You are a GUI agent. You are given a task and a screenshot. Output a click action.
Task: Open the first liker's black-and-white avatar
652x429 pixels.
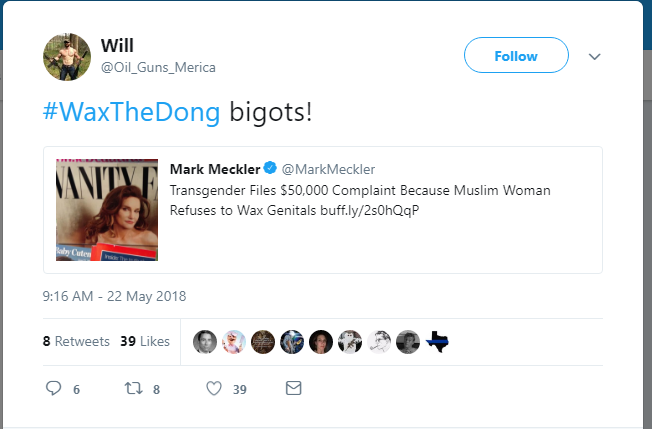coord(205,342)
